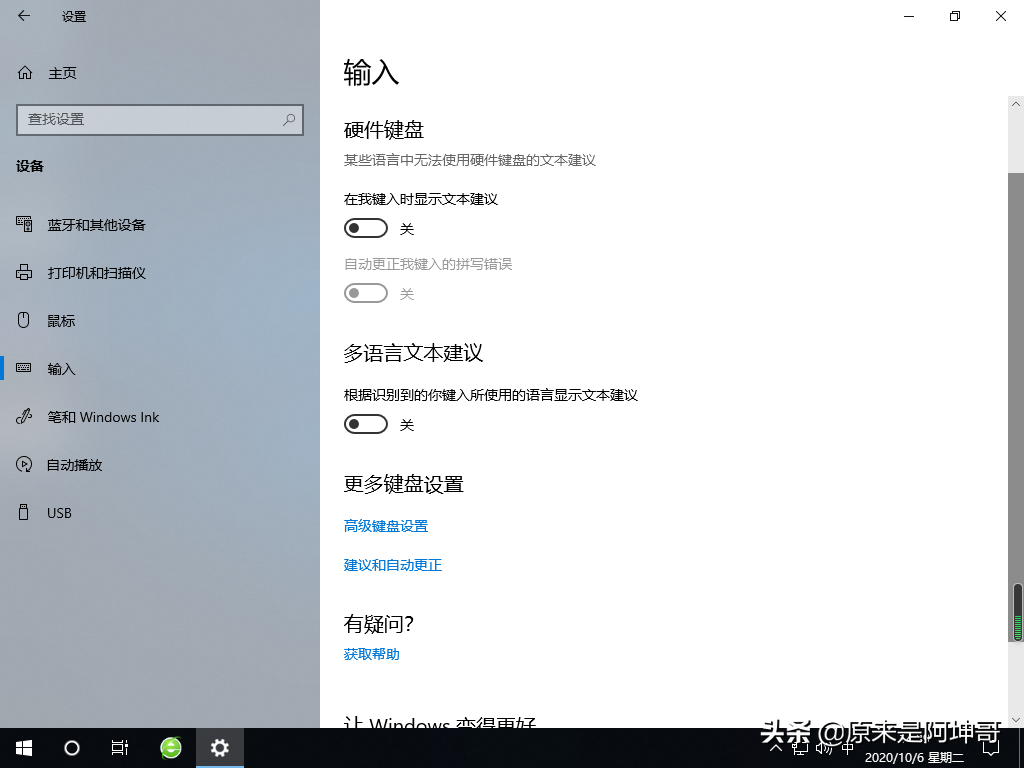Click the 蓝牙和其他设备 devices icon
Screen dimensions: 1024x768
coord(24,225)
